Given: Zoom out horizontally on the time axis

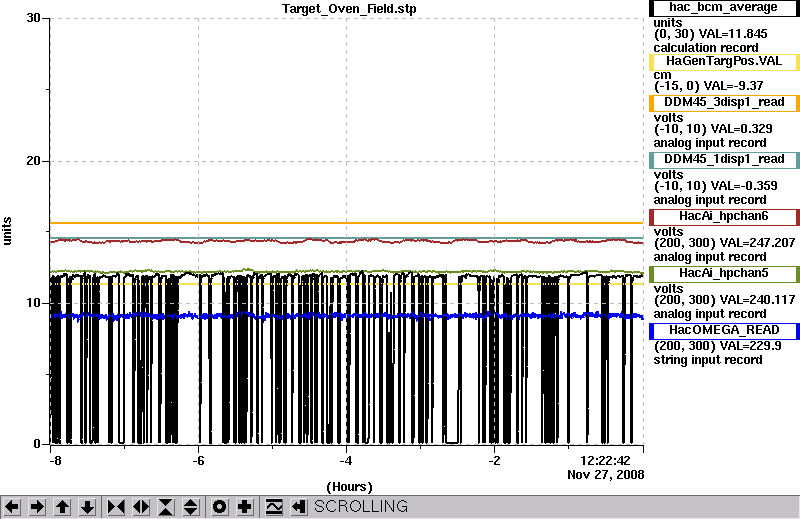Looking at the screenshot, I should coord(141,507).
